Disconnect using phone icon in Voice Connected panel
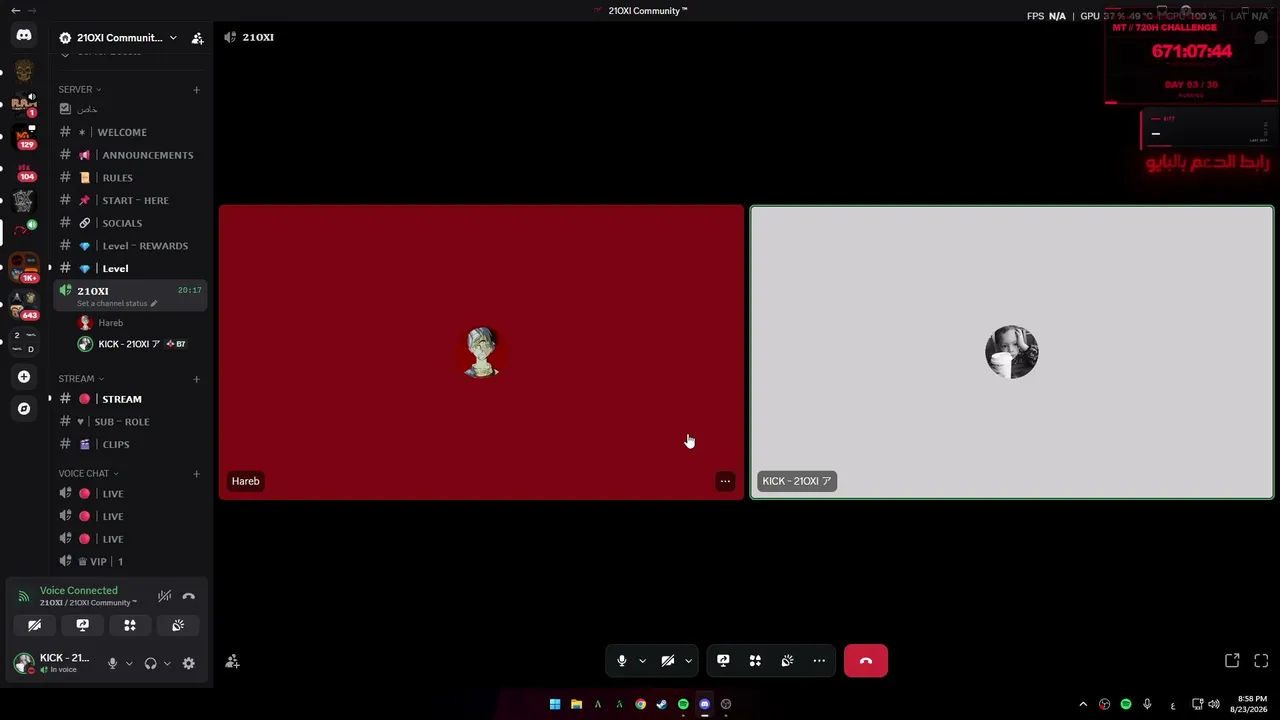 coord(188,596)
